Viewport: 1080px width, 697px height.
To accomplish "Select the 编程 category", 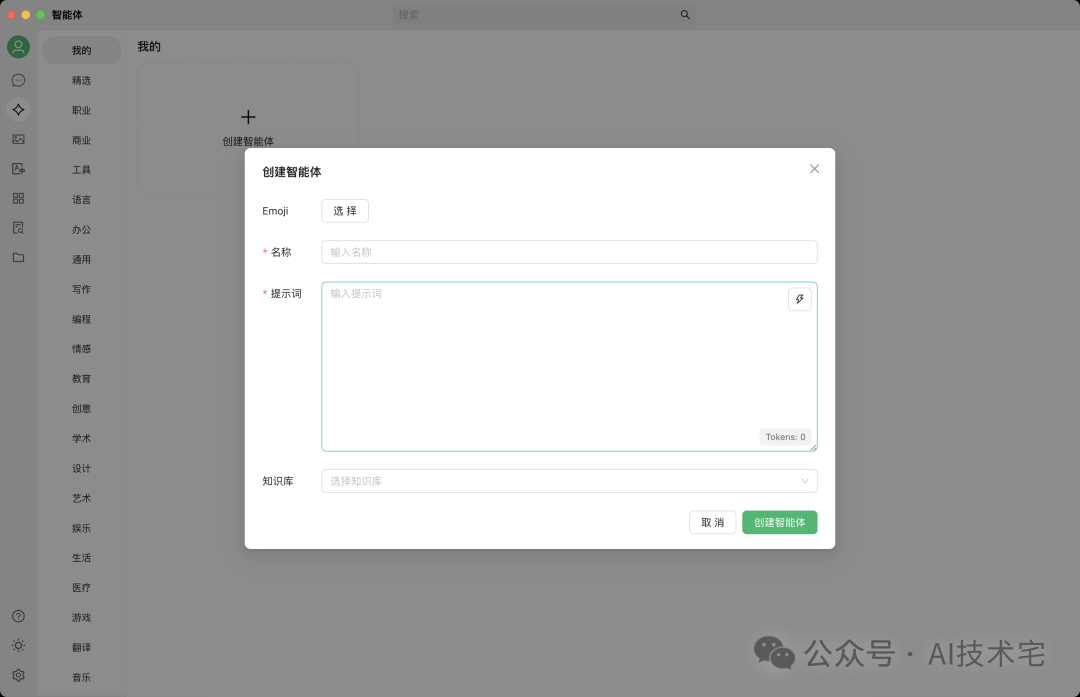I will [x=81, y=319].
